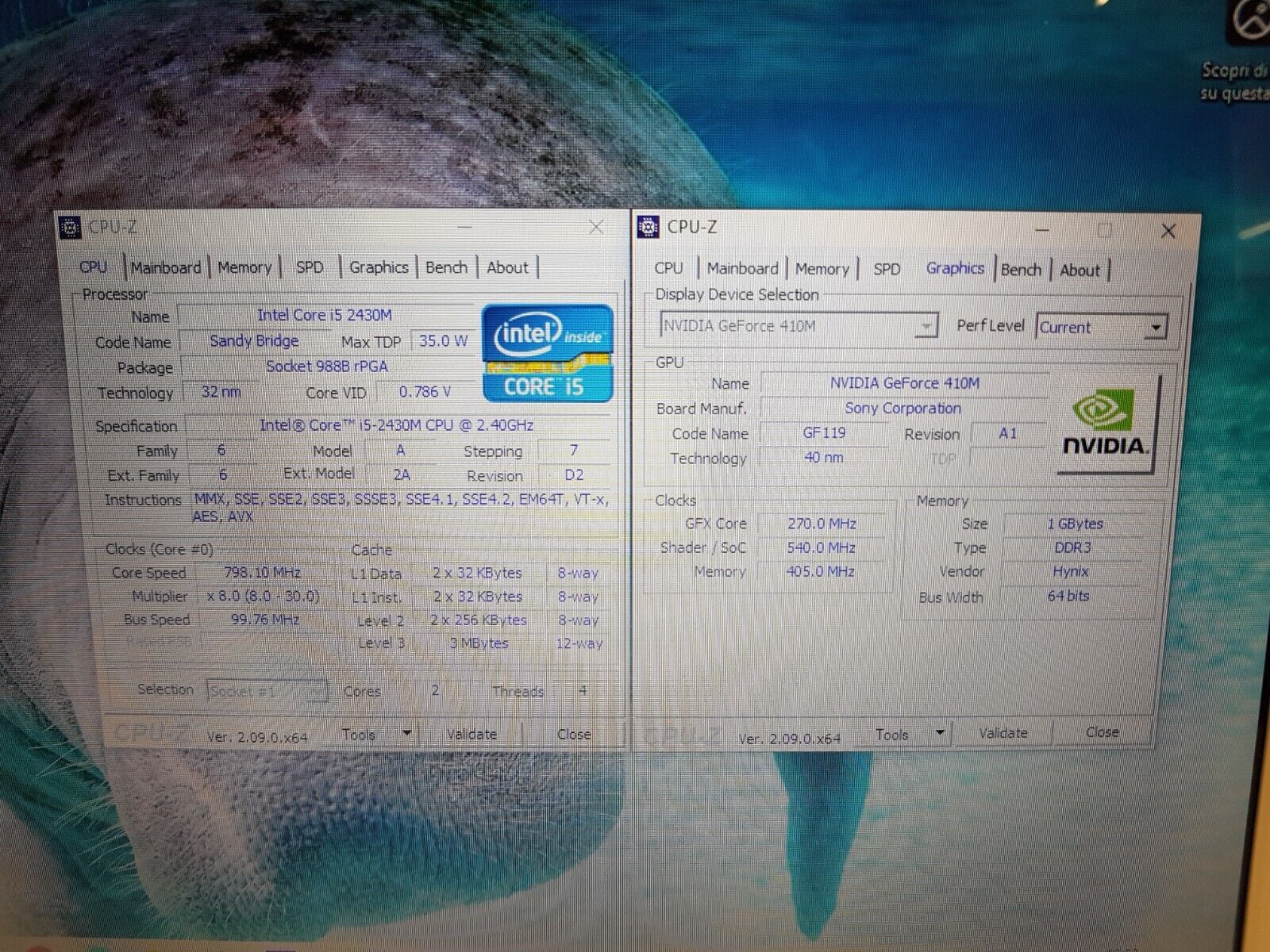
Task: Click the memory Type value DDR3
Action: pyautogui.click(x=1073, y=547)
